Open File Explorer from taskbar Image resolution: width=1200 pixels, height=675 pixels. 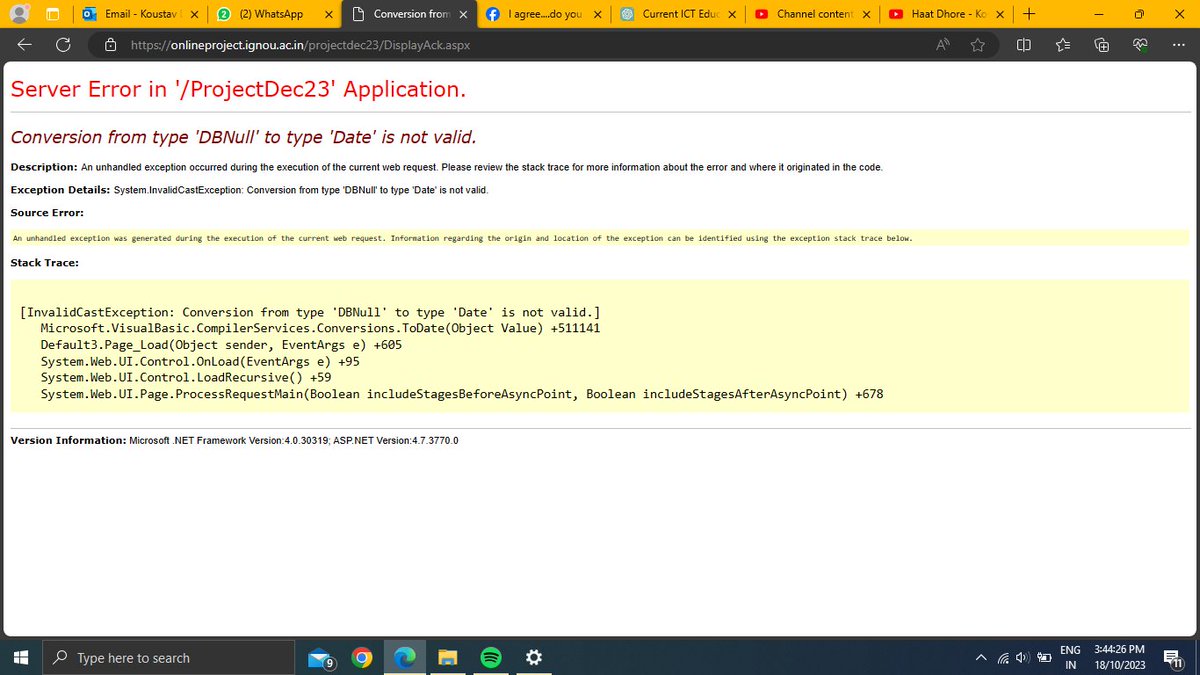448,657
